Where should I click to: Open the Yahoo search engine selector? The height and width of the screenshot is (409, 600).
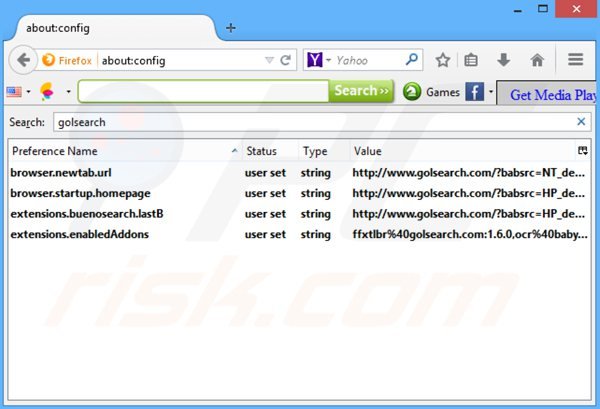coord(319,60)
